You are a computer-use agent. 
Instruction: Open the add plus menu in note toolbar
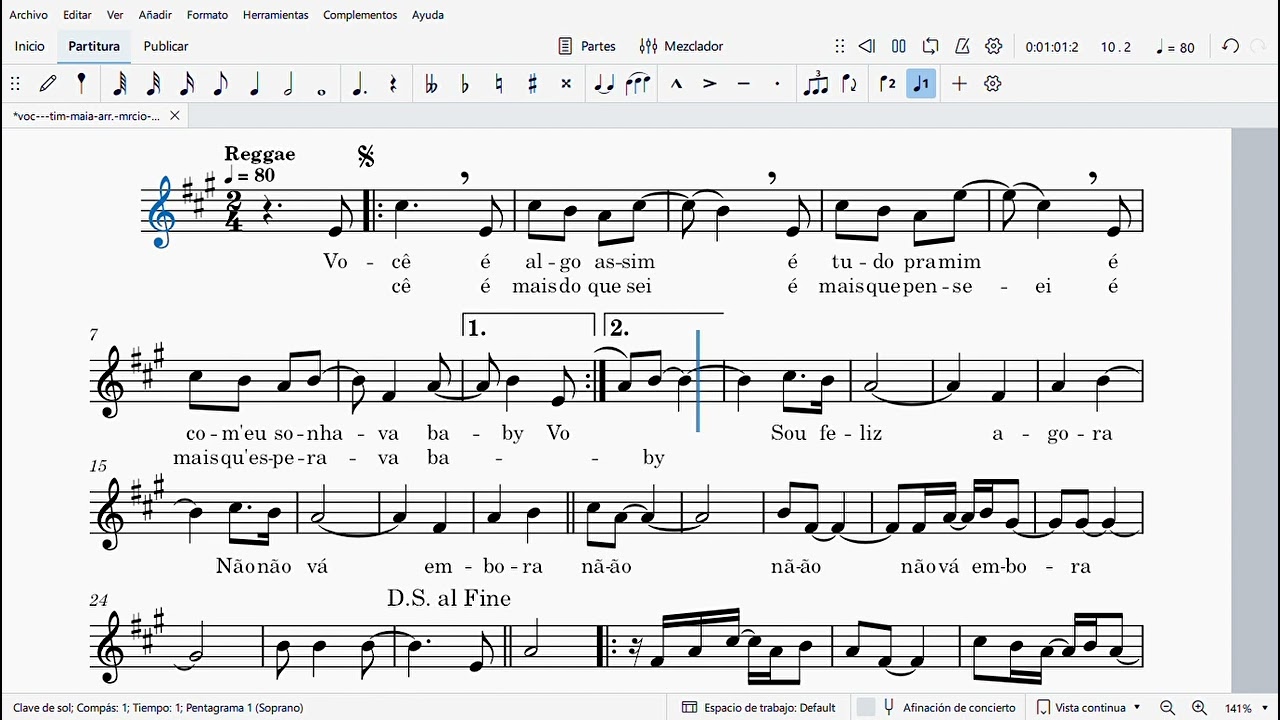(x=959, y=84)
